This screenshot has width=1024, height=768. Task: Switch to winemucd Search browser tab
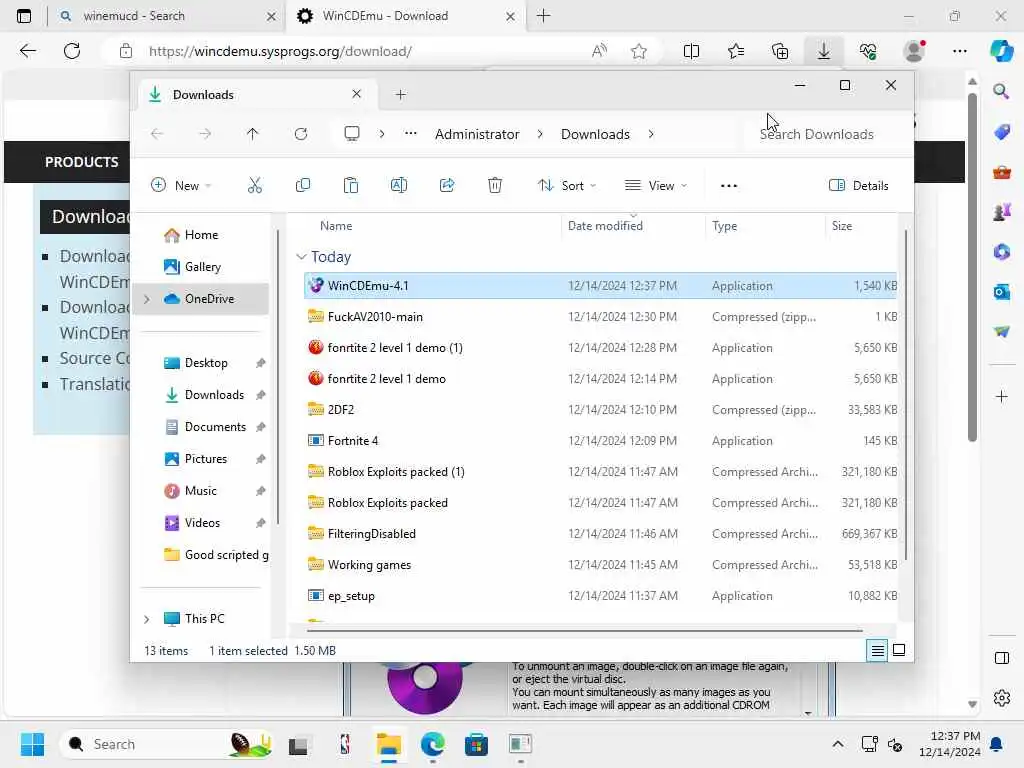pyautogui.click(x=167, y=16)
